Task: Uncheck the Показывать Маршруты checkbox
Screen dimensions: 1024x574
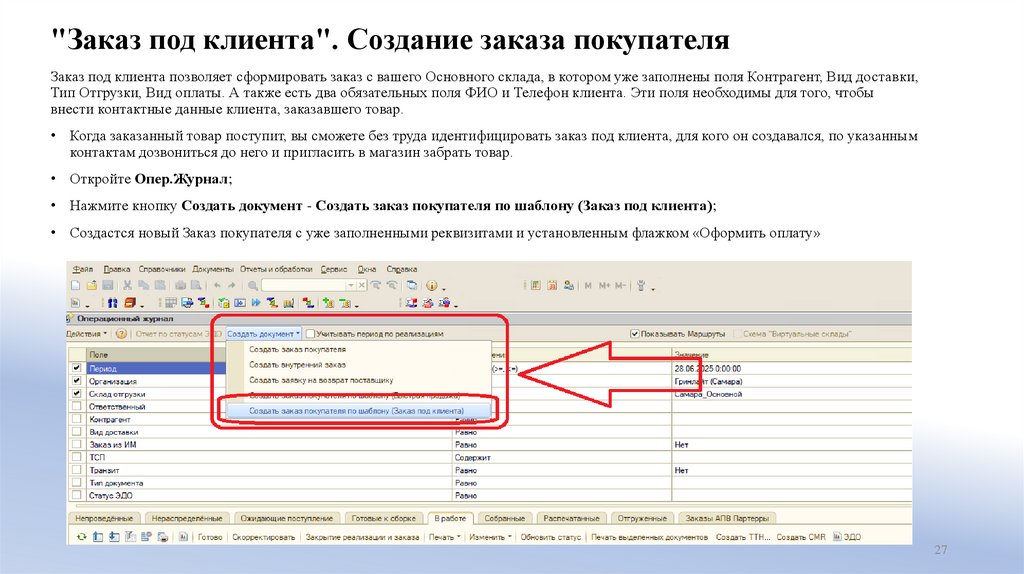Action: [x=634, y=334]
